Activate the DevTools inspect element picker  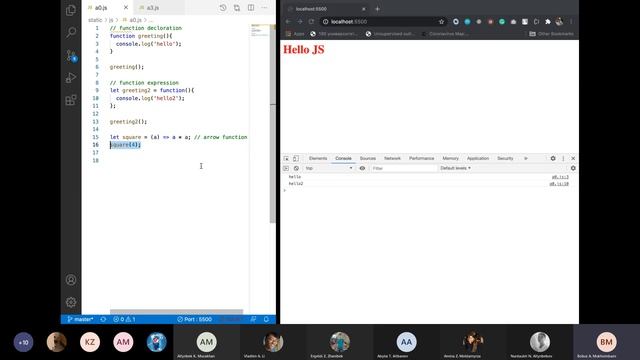coord(286,158)
